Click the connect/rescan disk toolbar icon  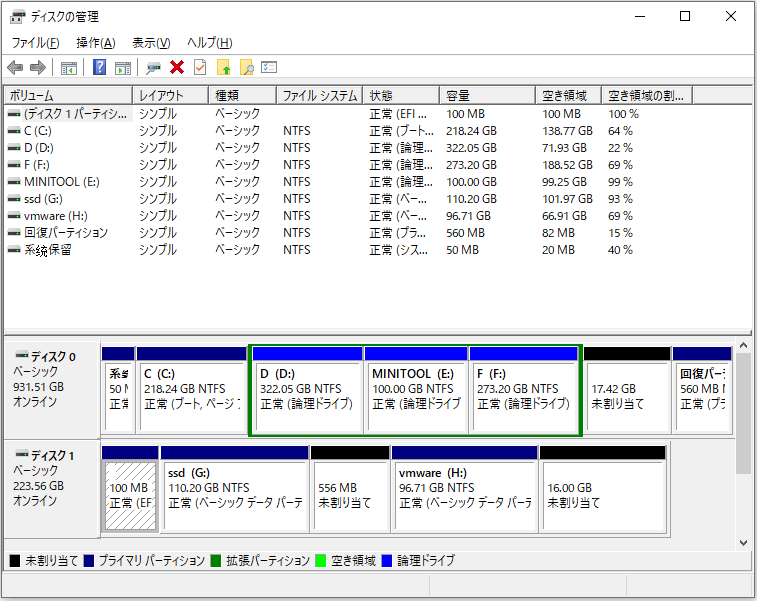[x=153, y=68]
